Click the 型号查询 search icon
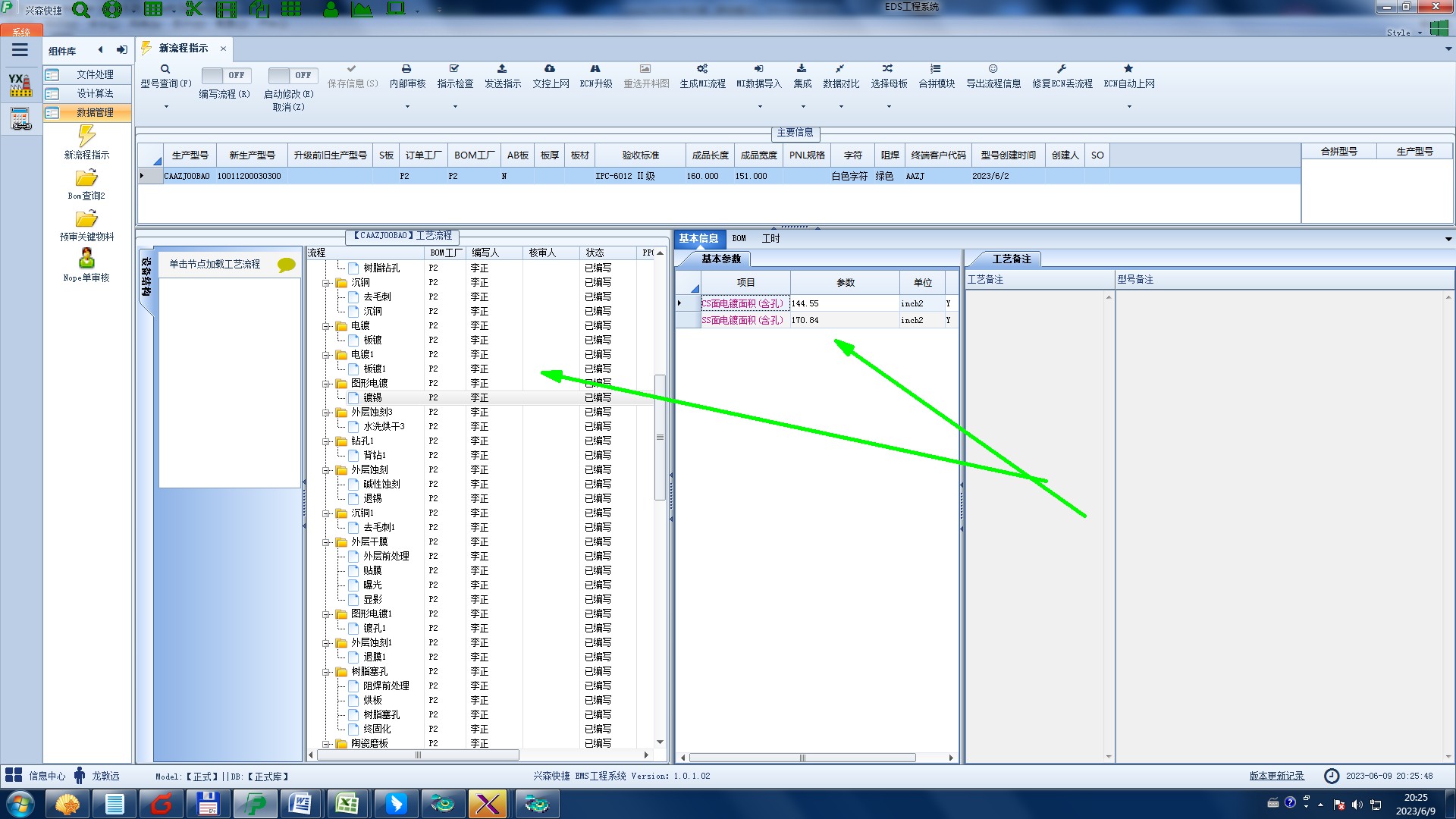Screen dimensions: 1456x819 pyautogui.click(x=165, y=69)
